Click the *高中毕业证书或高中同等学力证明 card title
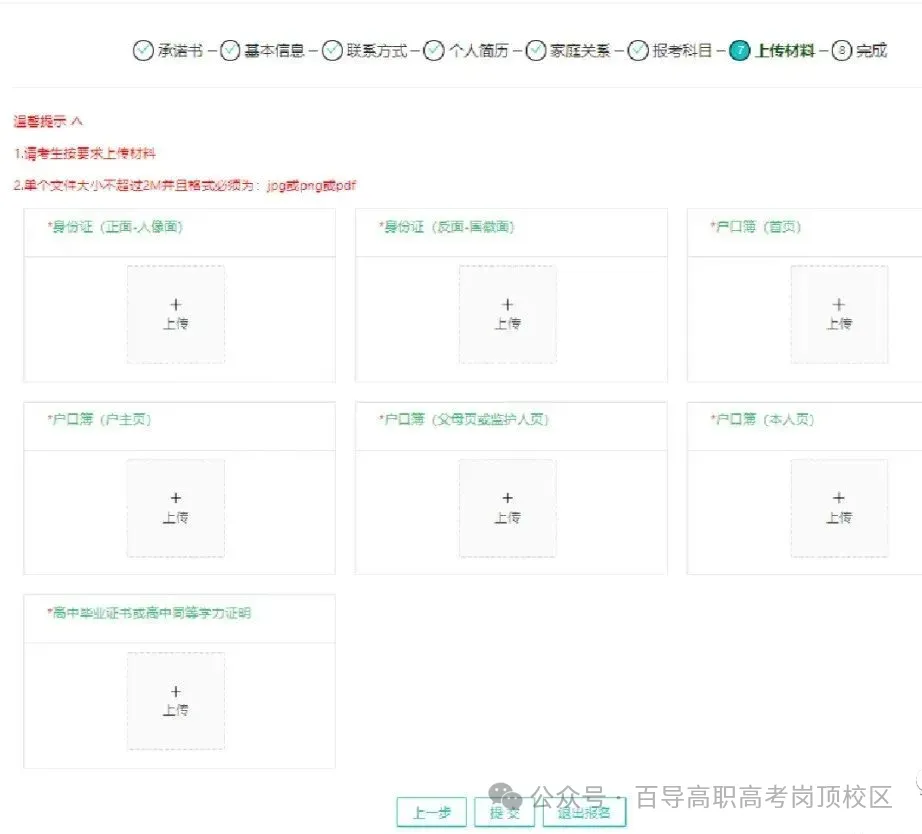The width and height of the screenshot is (922, 834). [149, 613]
